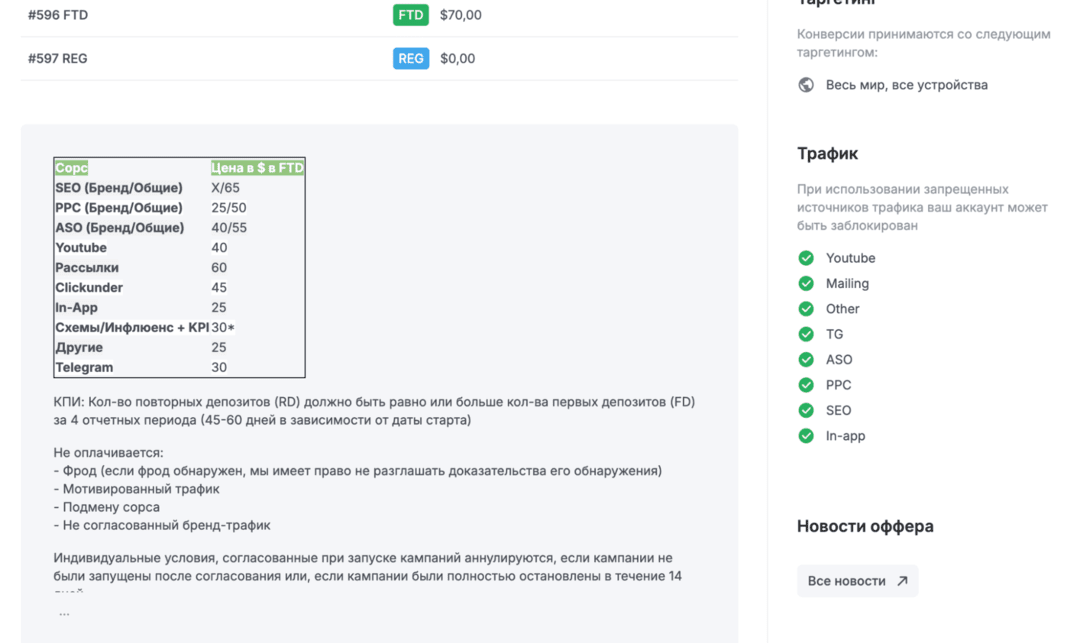The height and width of the screenshot is (643, 1080).
Task: Click the Новости оффера heading
Action: 865,526
